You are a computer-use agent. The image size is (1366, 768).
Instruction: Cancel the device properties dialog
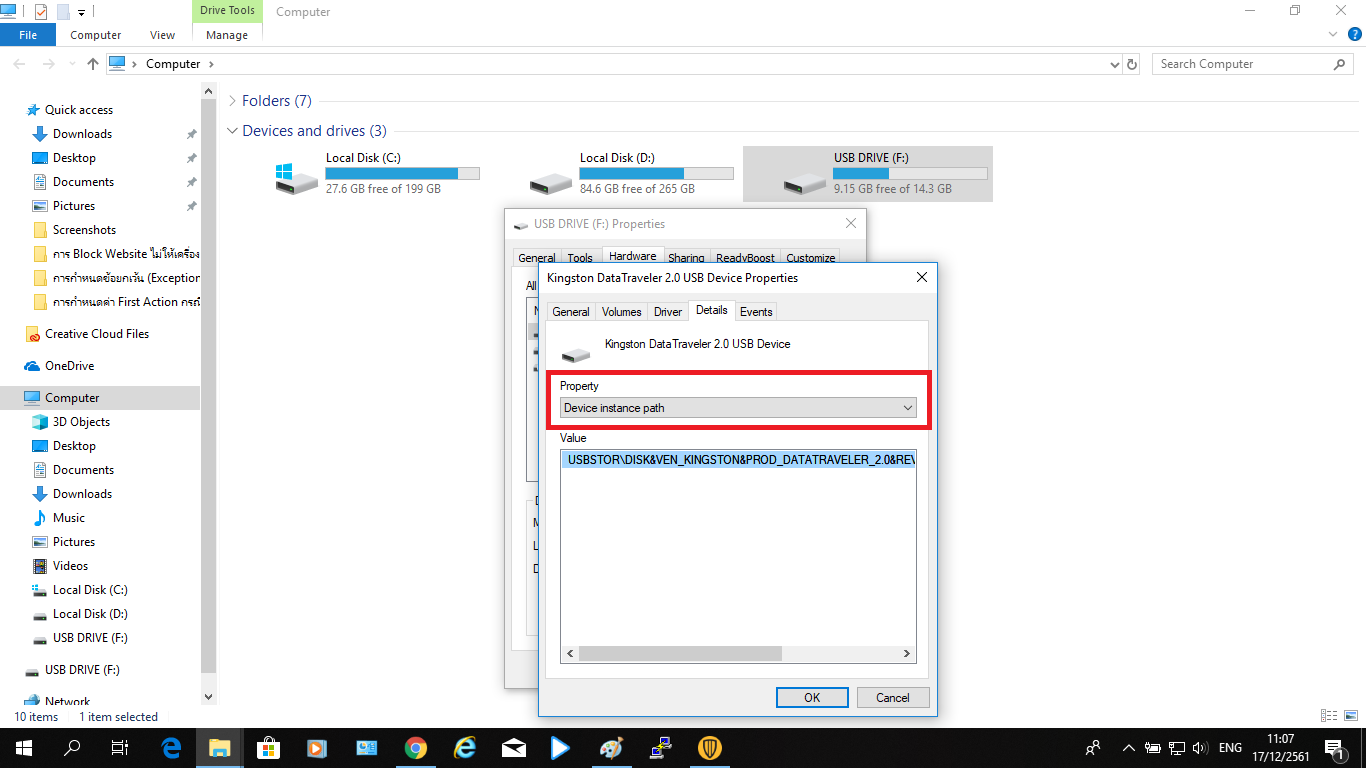click(892, 698)
